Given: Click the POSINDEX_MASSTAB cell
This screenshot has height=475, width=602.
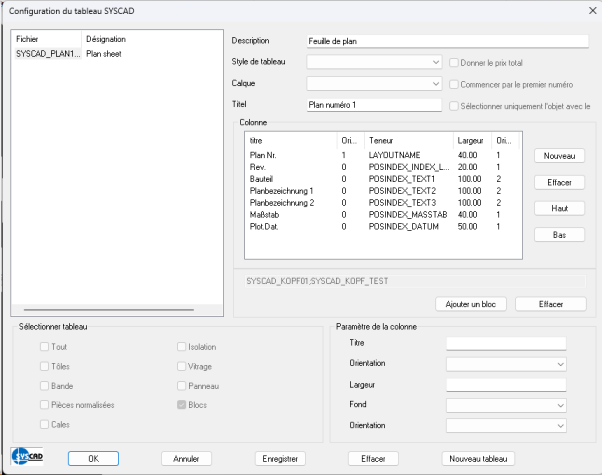Looking at the screenshot, I should point(408,215).
